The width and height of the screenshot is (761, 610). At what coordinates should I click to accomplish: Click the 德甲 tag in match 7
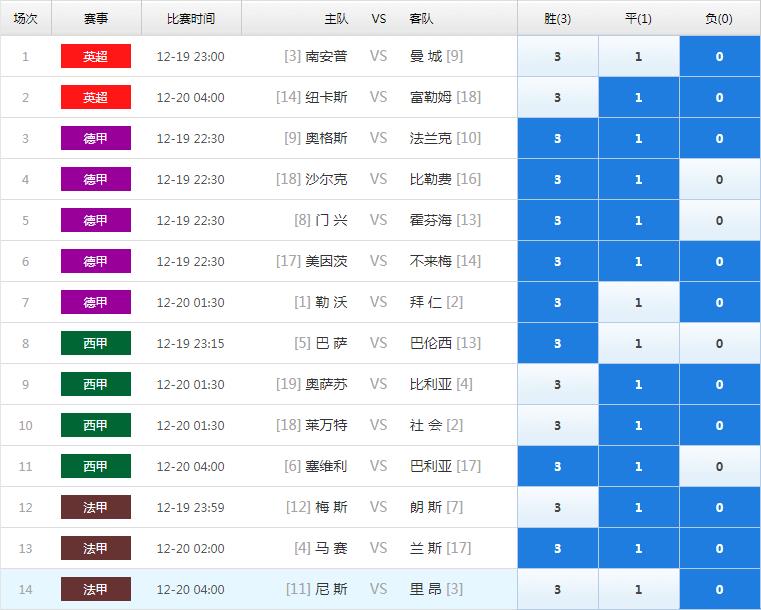[x=96, y=302]
